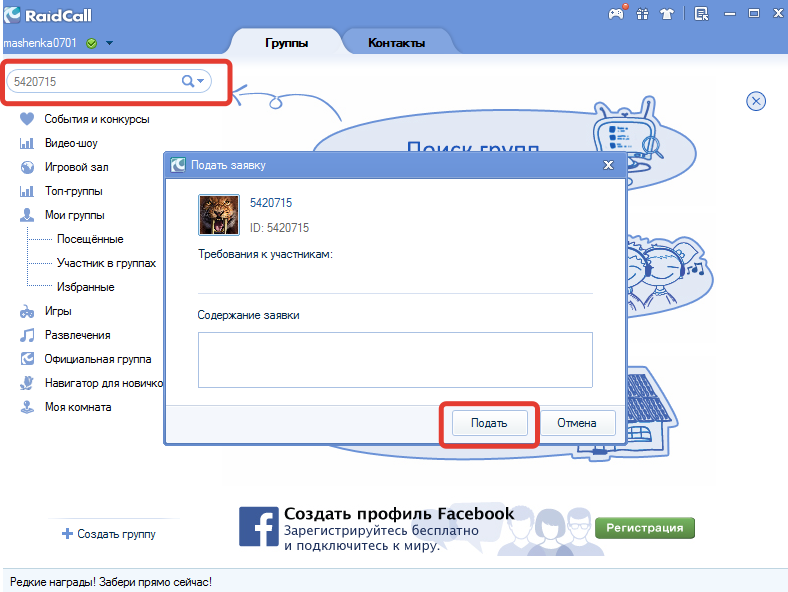Select Избранные under my groups
Image resolution: width=788 pixels, height=592 pixels.
click(x=85, y=287)
